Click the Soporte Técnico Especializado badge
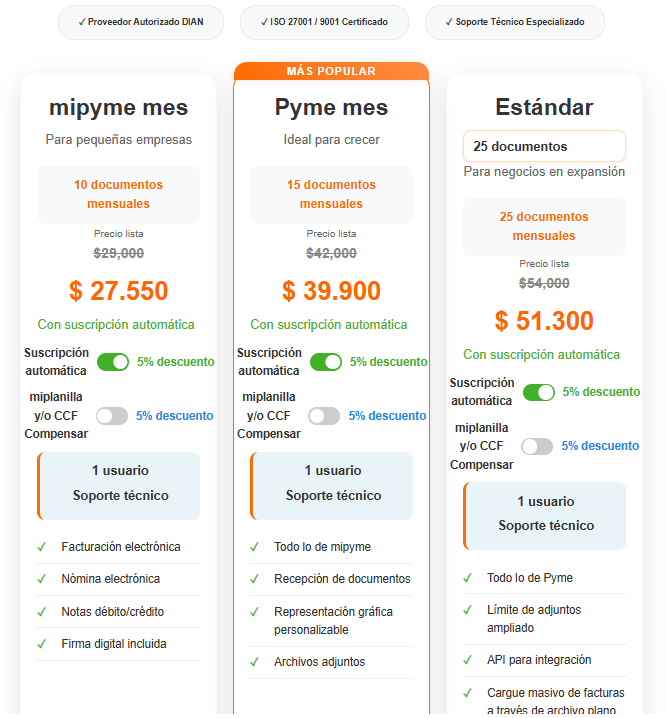The height and width of the screenshot is (718, 666). click(514, 22)
